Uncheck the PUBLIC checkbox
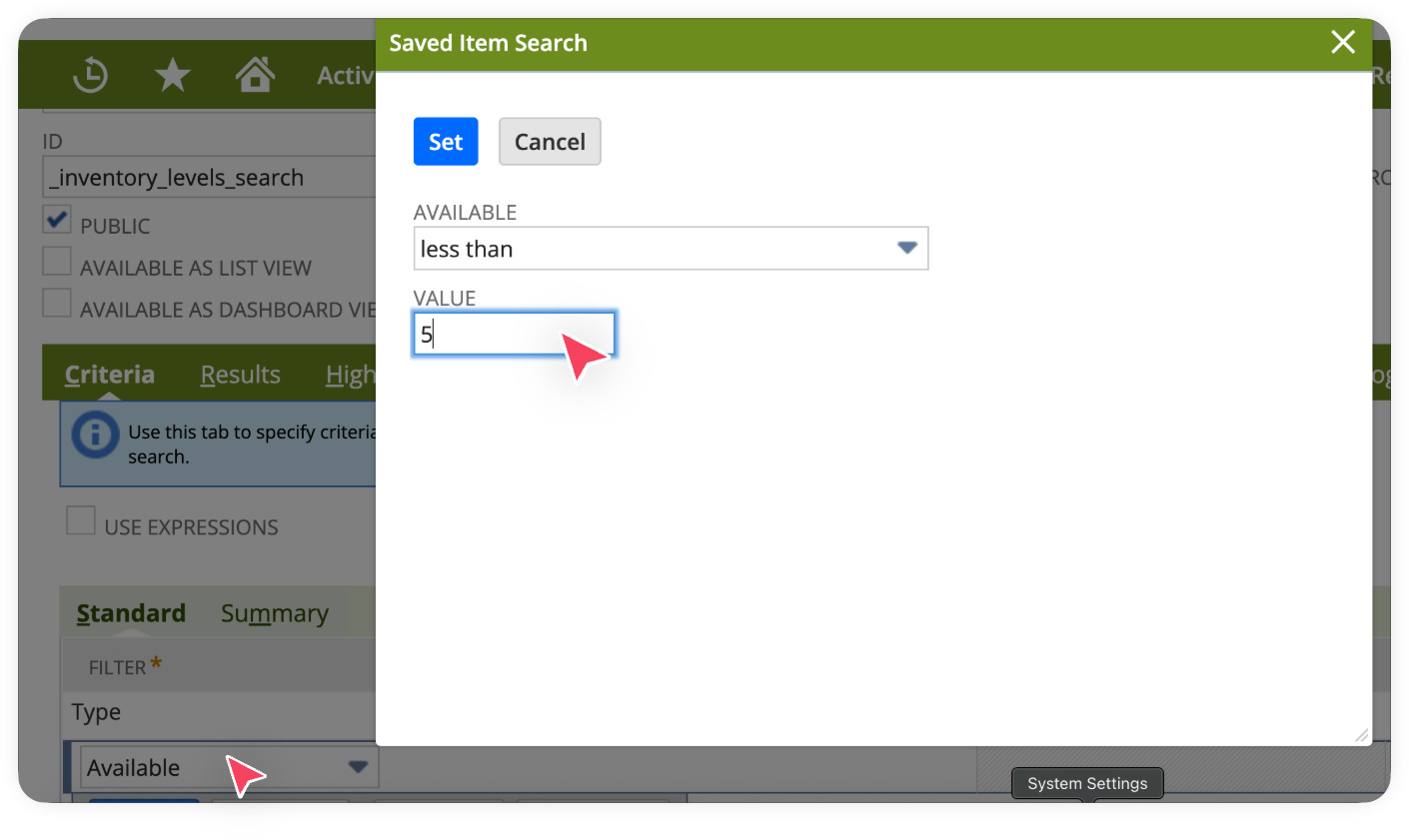 point(57,220)
